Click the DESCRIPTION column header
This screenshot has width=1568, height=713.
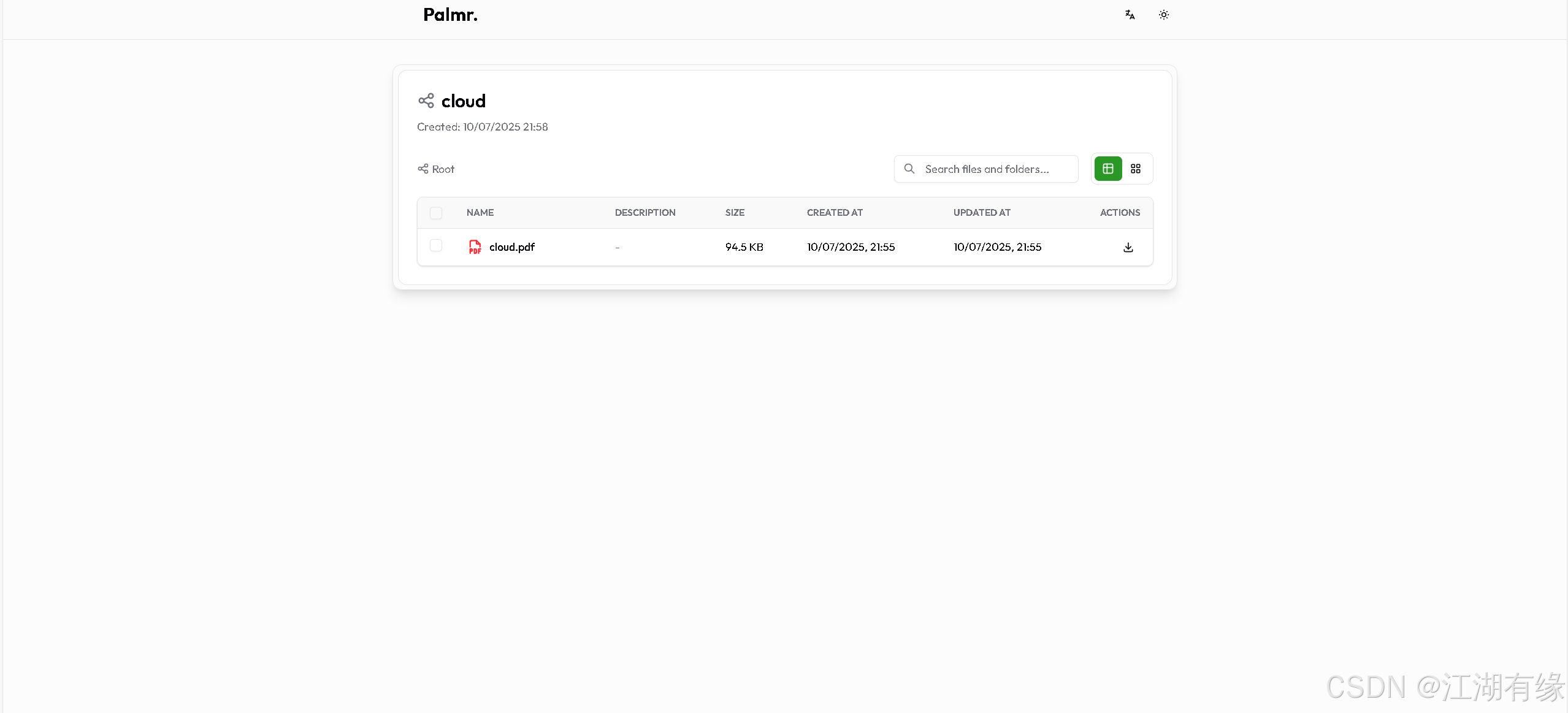pyautogui.click(x=644, y=213)
